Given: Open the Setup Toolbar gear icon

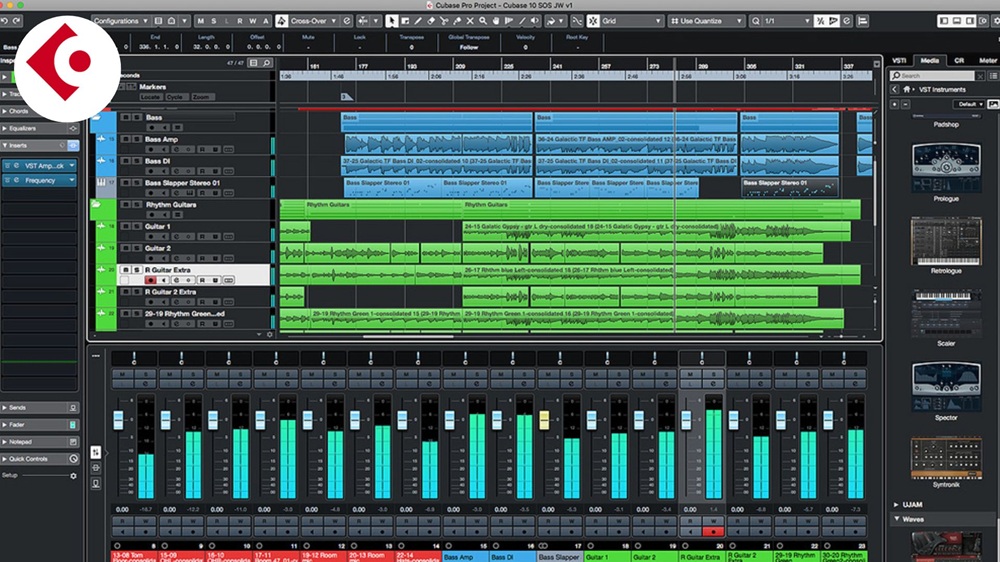Looking at the screenshot, I should 996,21.
